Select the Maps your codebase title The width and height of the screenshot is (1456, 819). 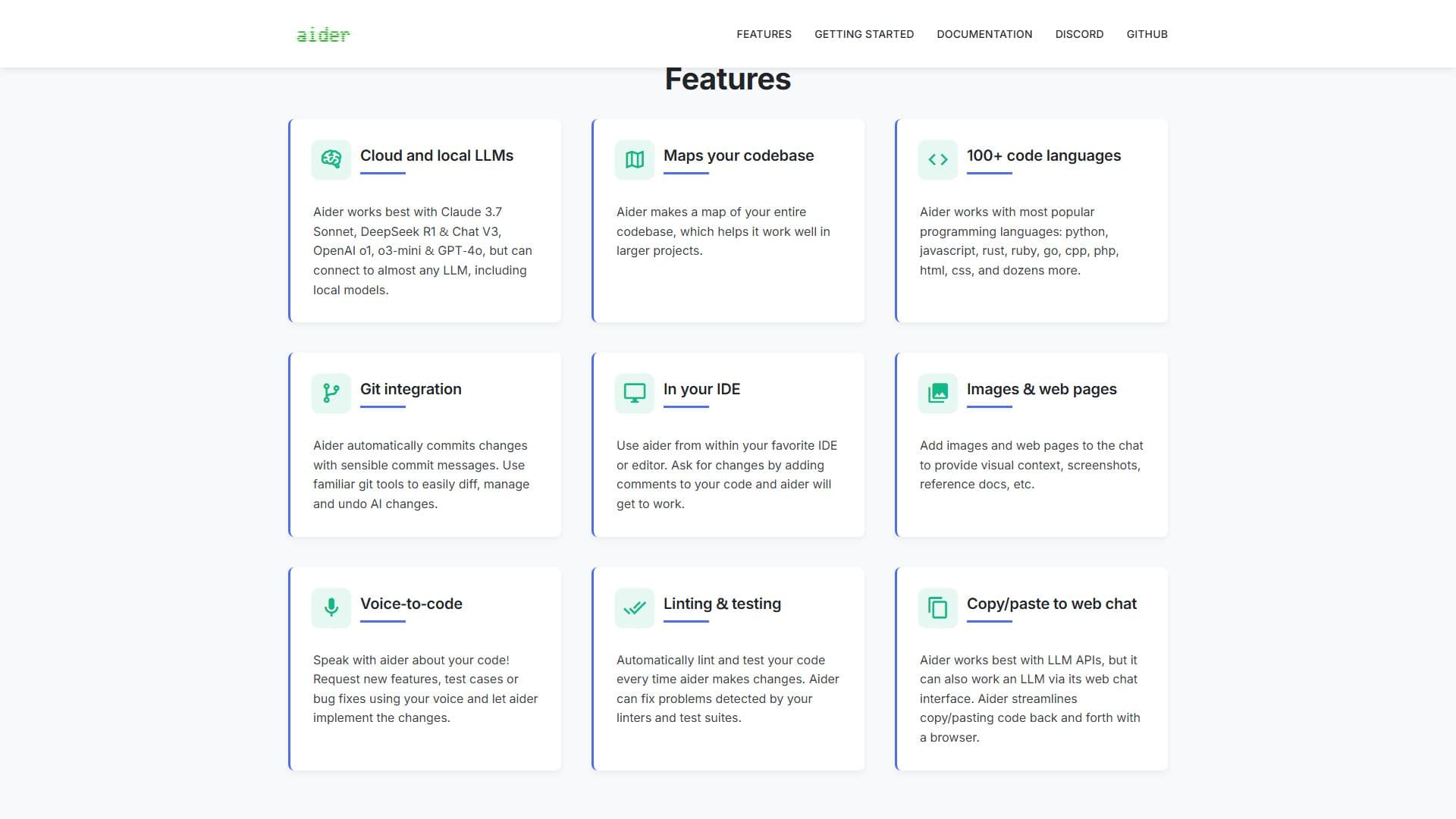[x=739, y=155]
